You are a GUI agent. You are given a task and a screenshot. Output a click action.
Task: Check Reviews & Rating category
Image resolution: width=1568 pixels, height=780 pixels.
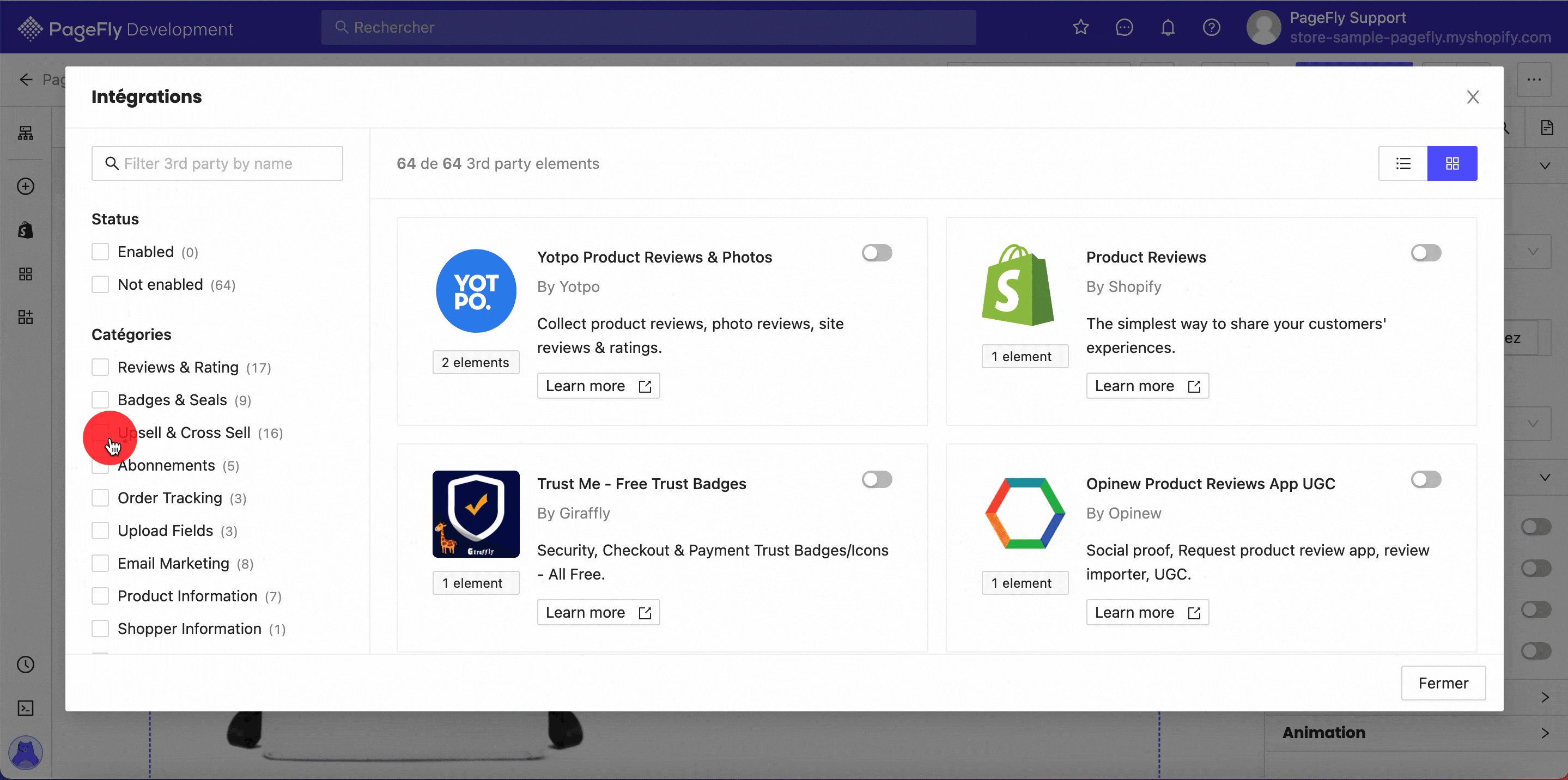click(100, 367)
